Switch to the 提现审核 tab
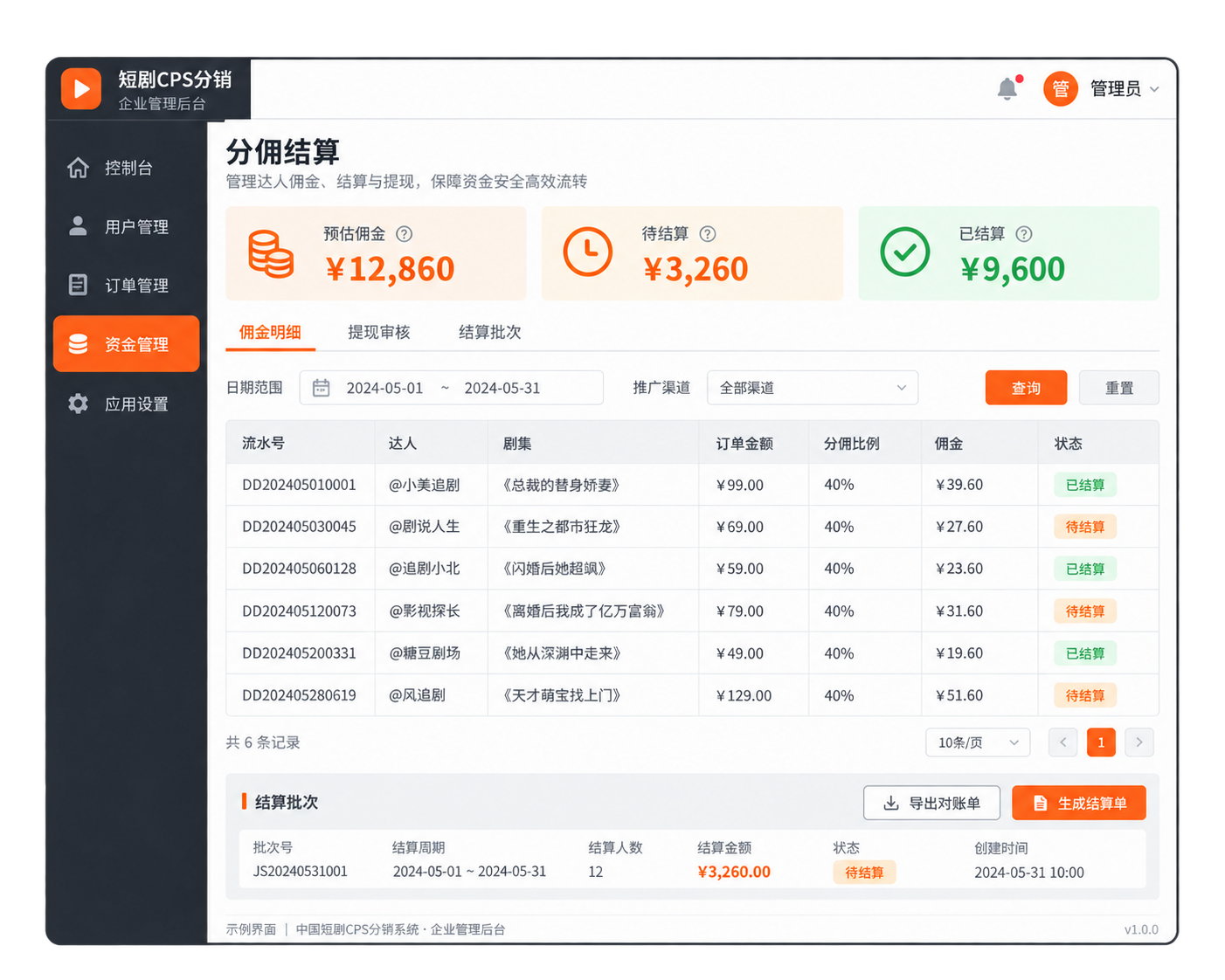Image resolution: width=1225 pixels, height=980 pixels. tap(379, 332)
